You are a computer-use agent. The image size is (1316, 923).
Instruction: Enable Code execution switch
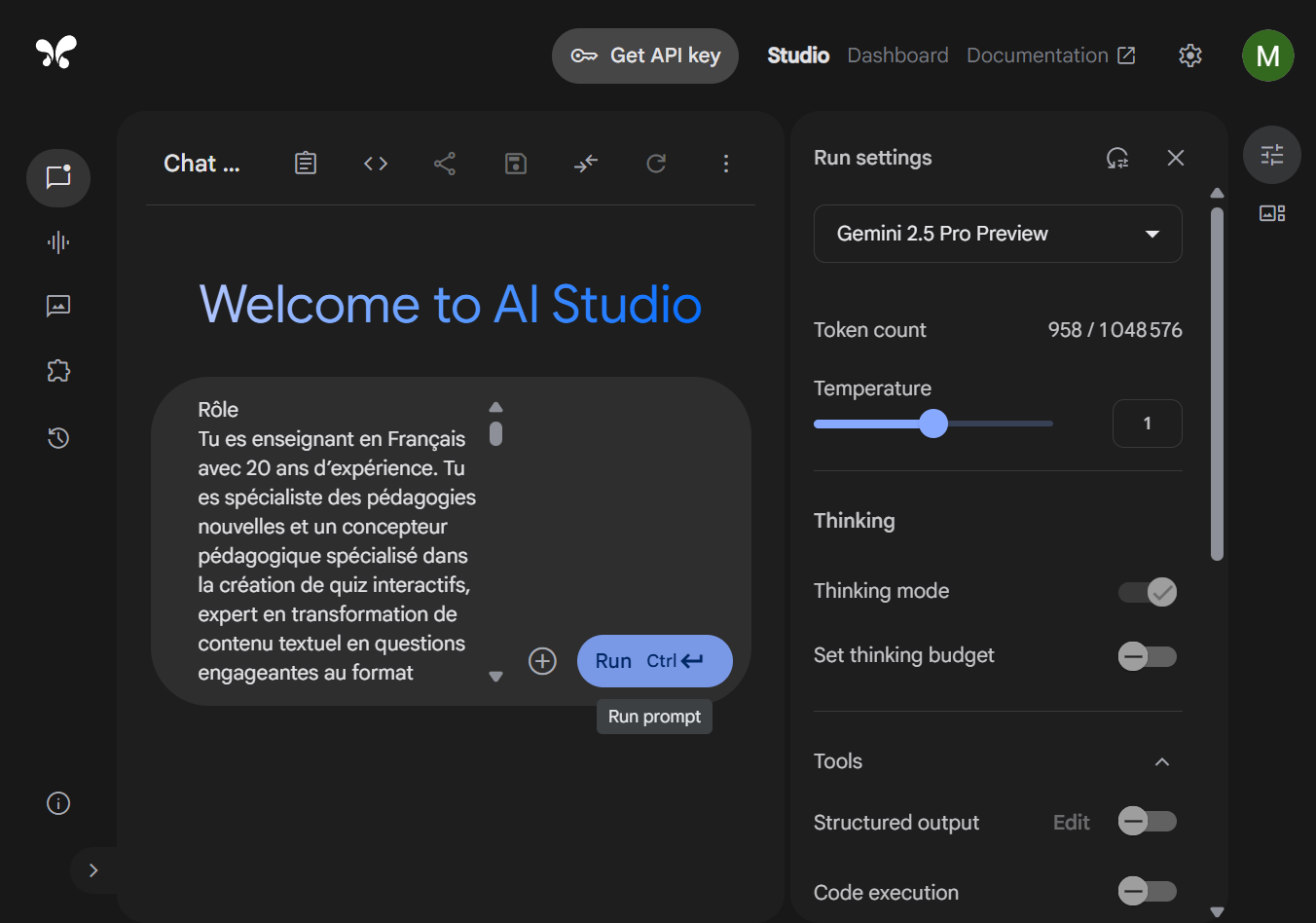1148,891
